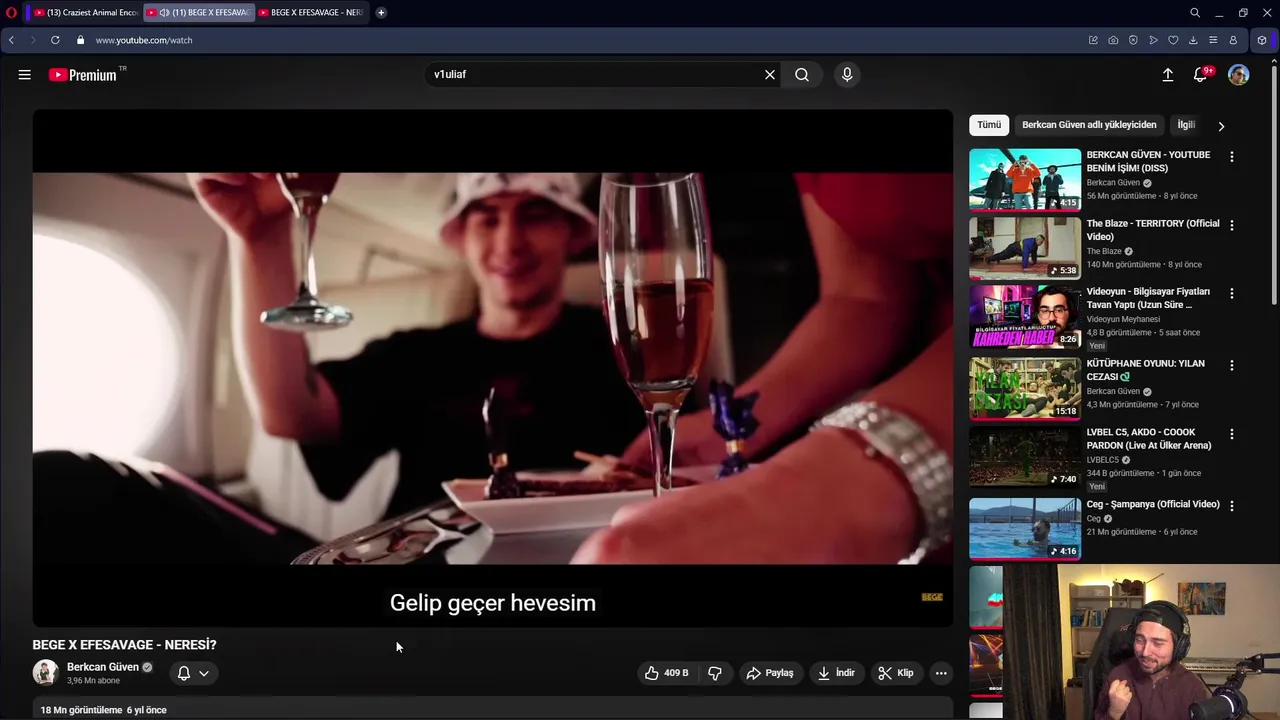Clear the search box text
The image size is (1280, 720).
click(770, 75)
